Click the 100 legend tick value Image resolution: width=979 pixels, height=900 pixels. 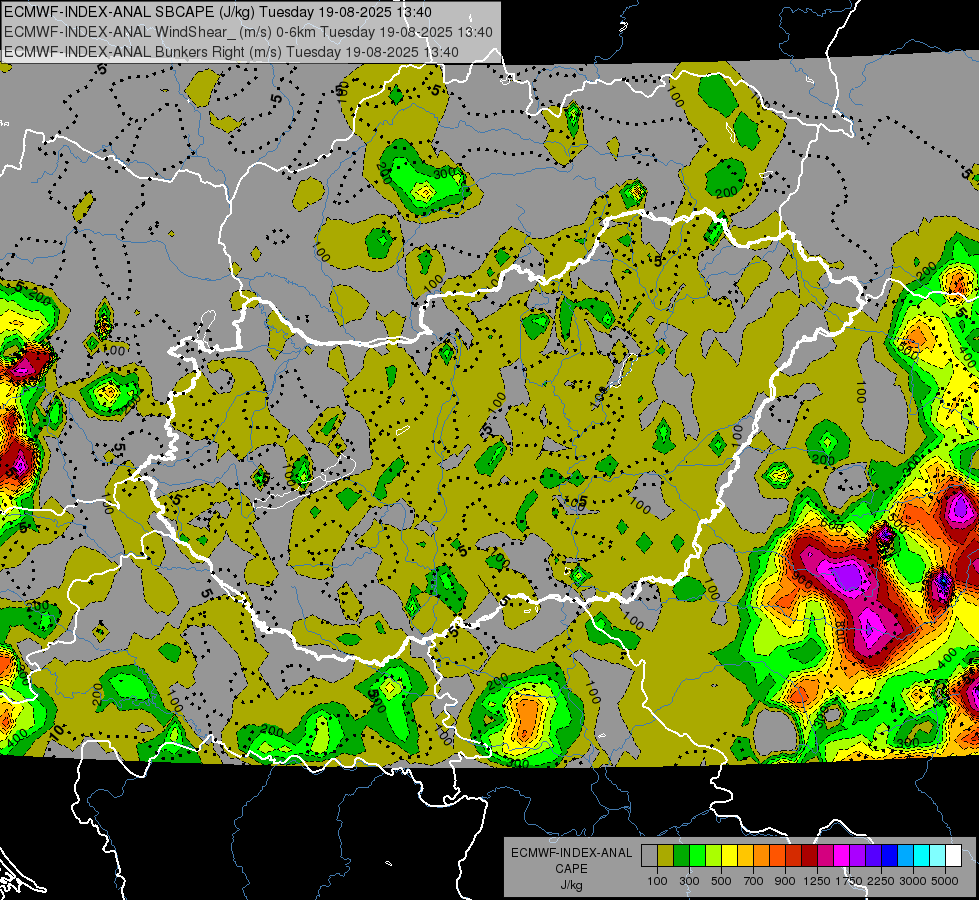[657, 881]
